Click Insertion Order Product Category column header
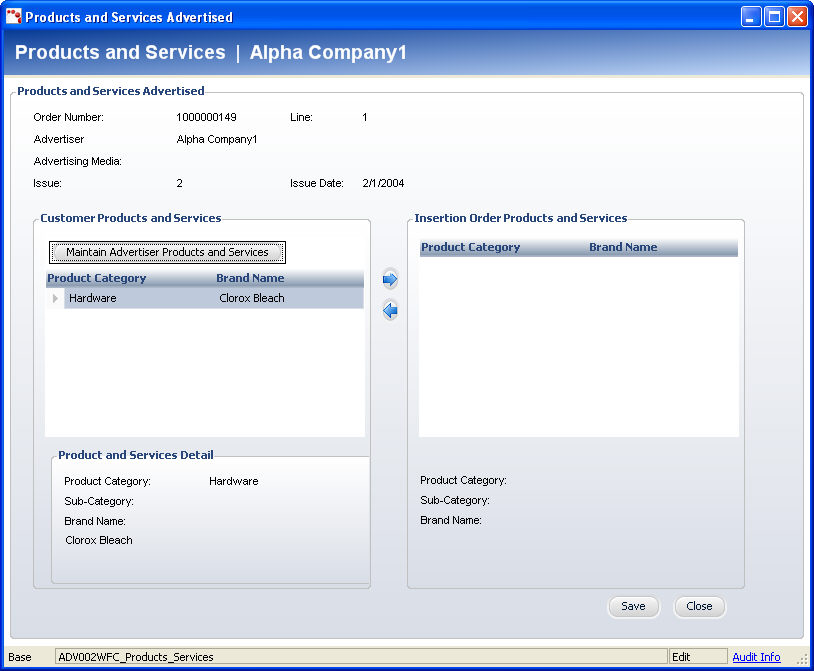Image resolution: width=814 pixels, height=671 pixels. 470,247
